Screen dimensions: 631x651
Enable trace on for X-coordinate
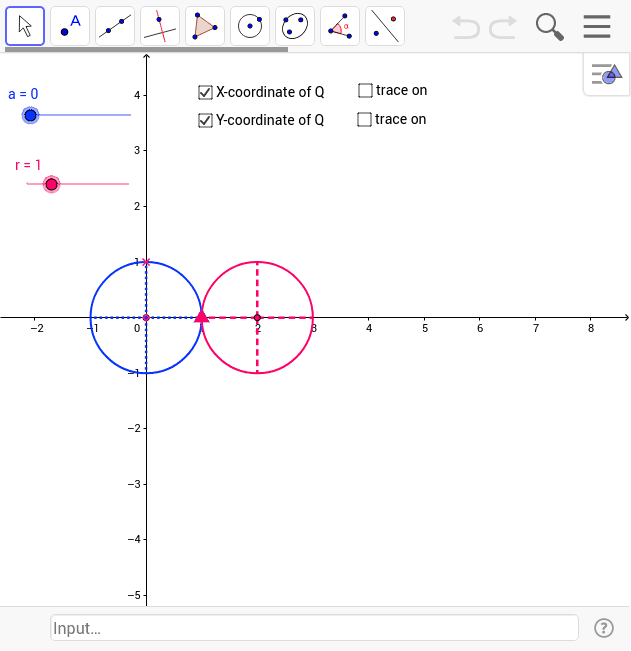coord(365,91)
